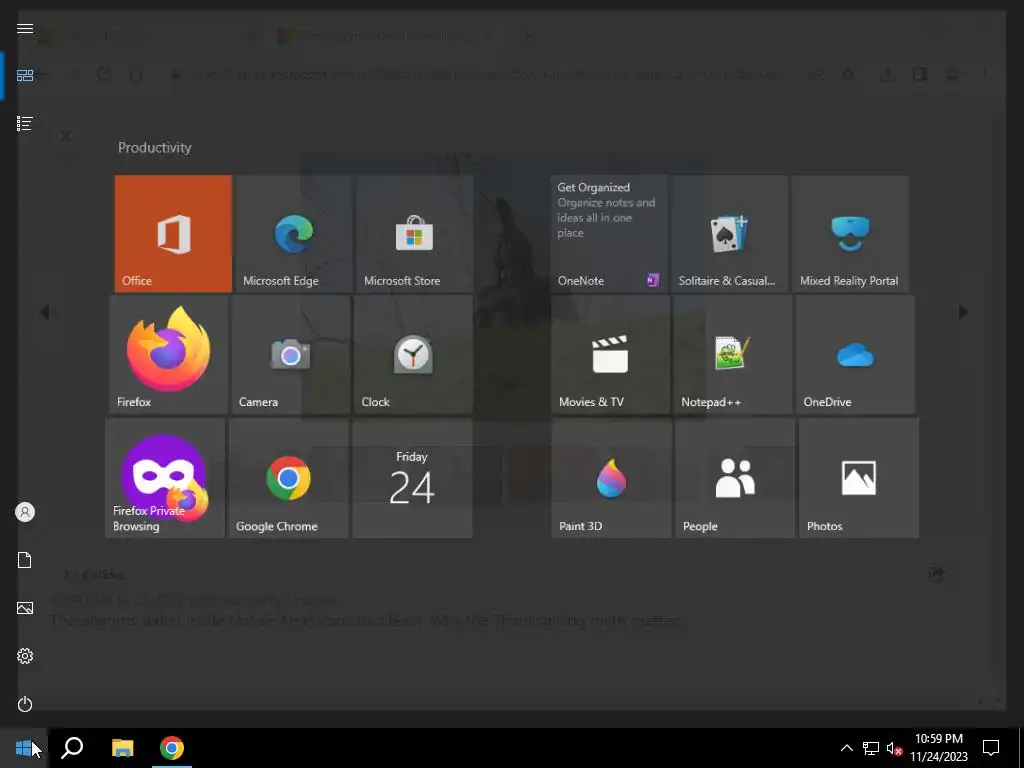Show hidden system tray icons
This screenshot has width=1024, height=768.
(x=846, y=748)
